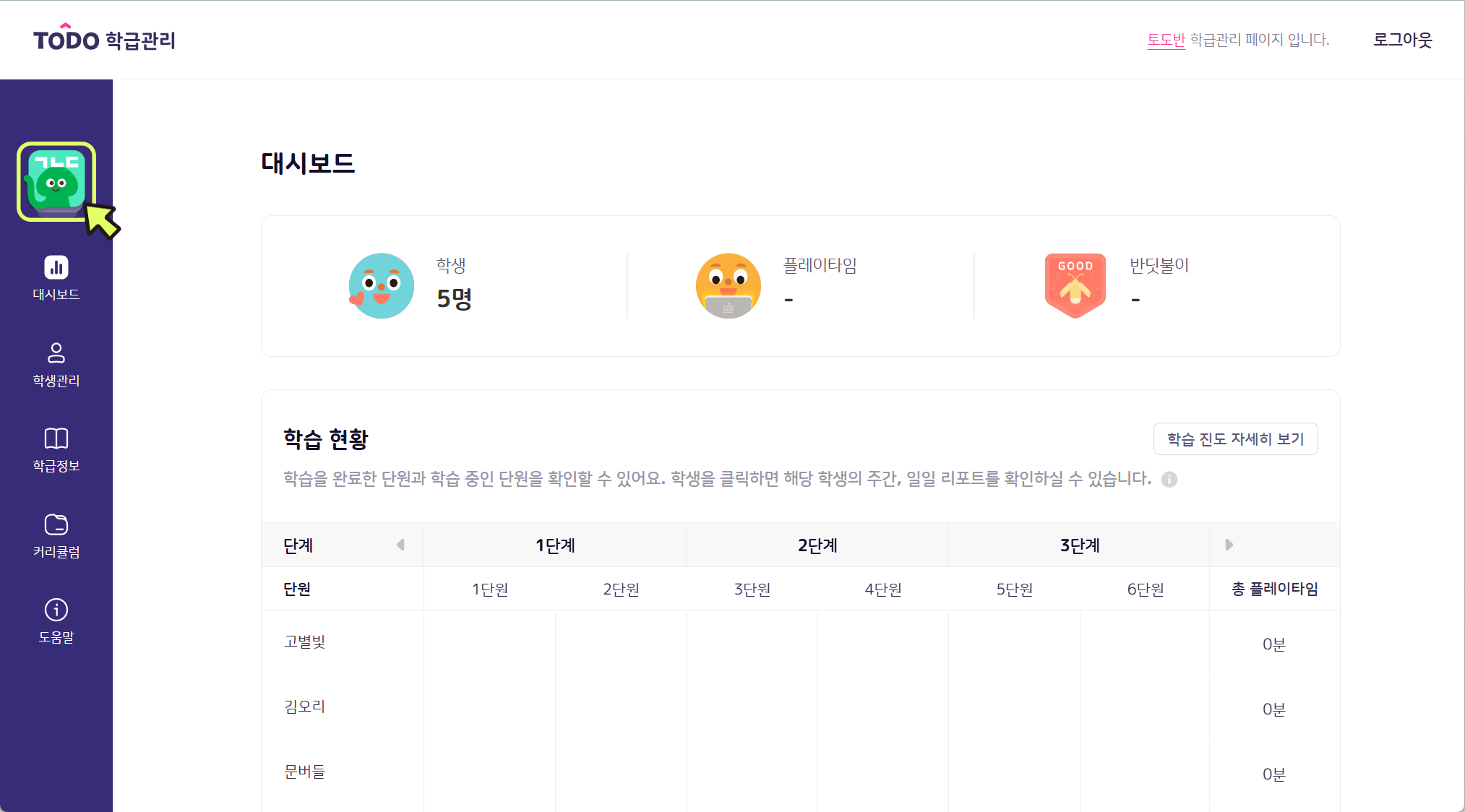Click 학습 진도 자세히 보기 button

tap(1236, 439)
